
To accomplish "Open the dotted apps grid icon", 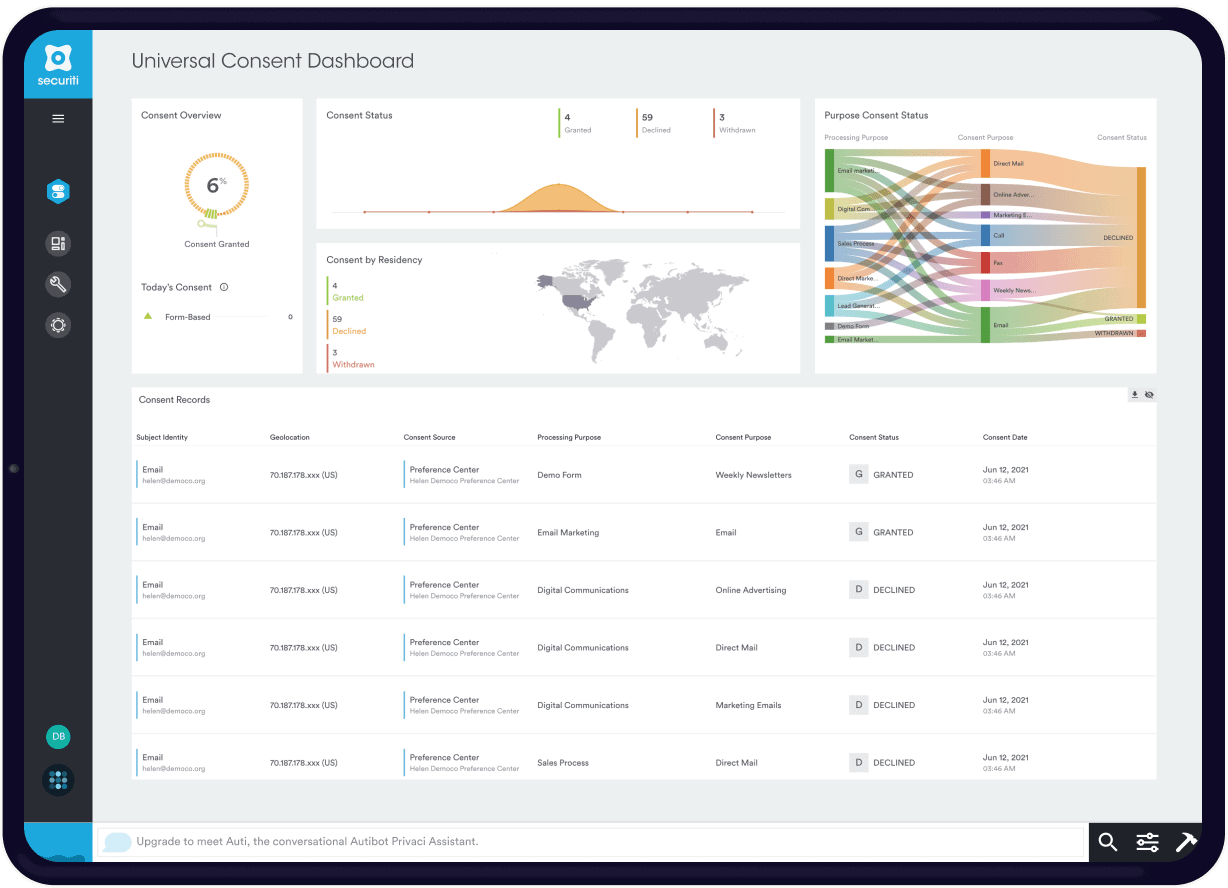I will (x=58, y=780).
